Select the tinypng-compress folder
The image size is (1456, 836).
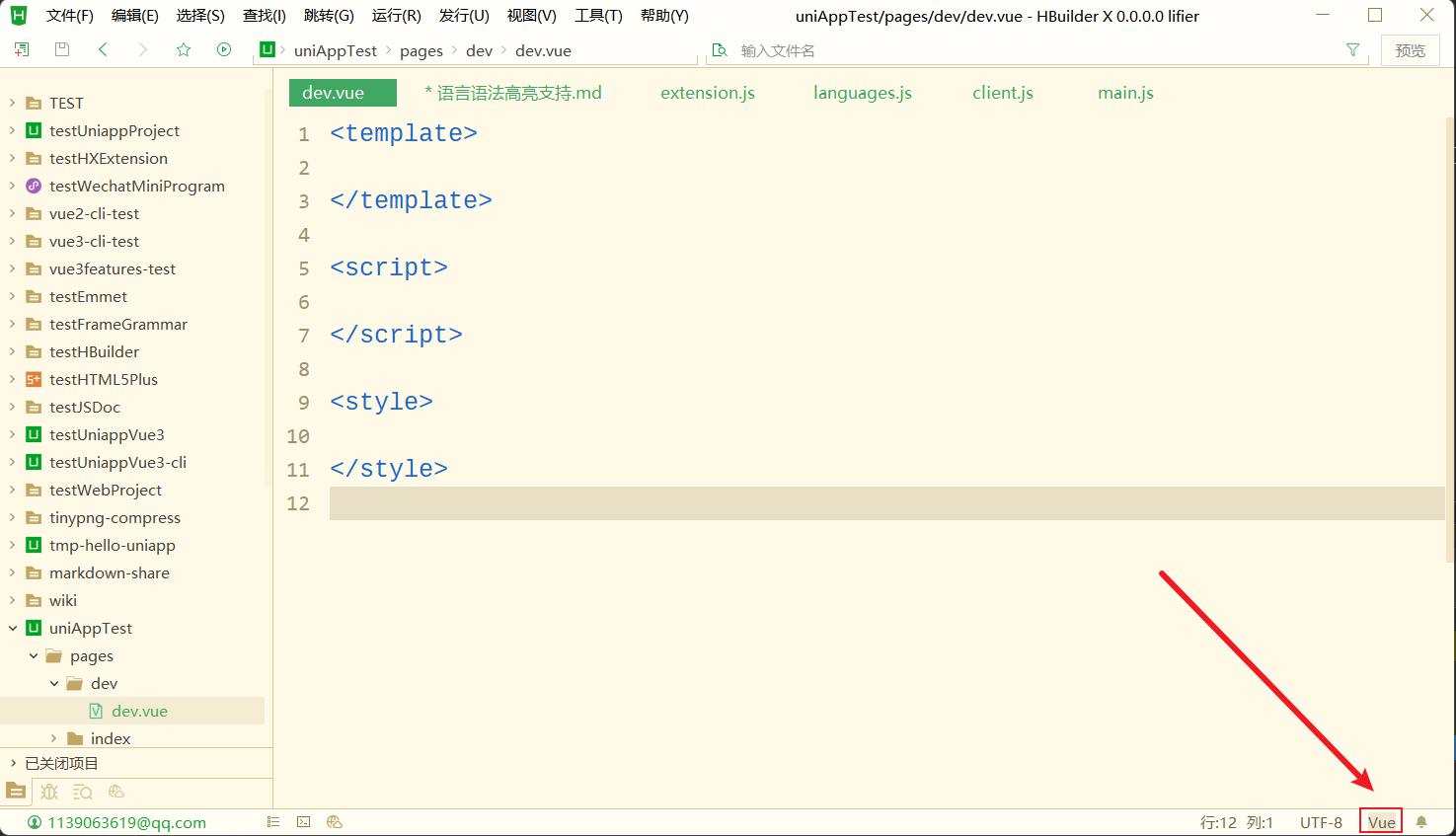pos(115,517)
